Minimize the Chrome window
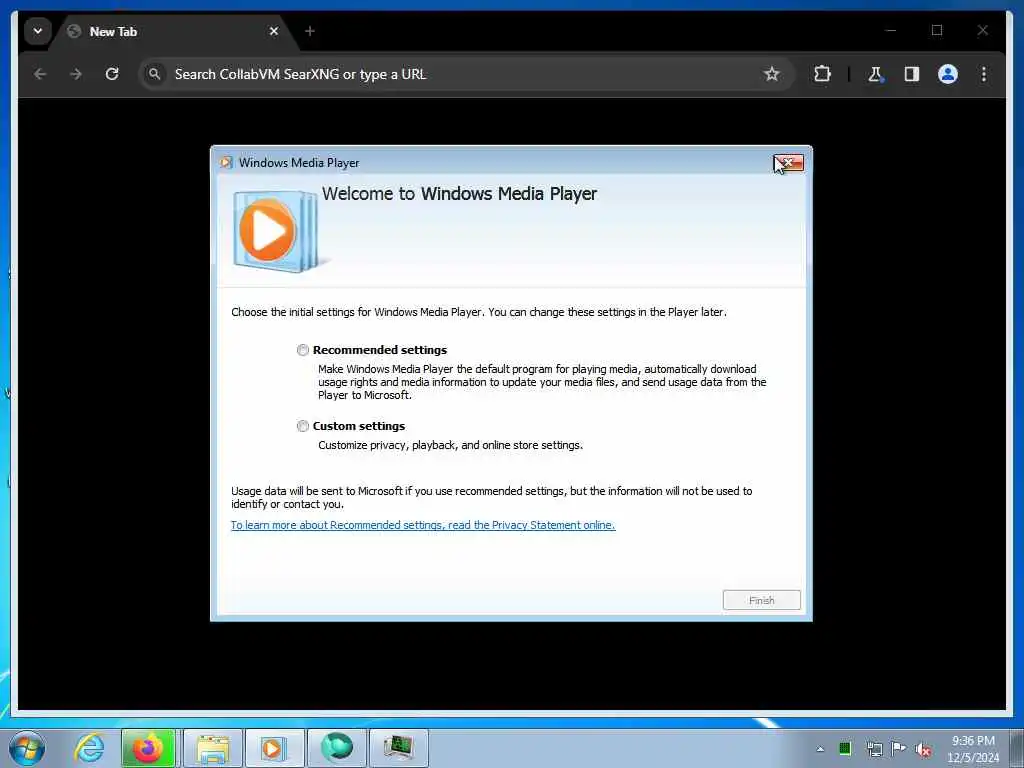 click(891, 30)
